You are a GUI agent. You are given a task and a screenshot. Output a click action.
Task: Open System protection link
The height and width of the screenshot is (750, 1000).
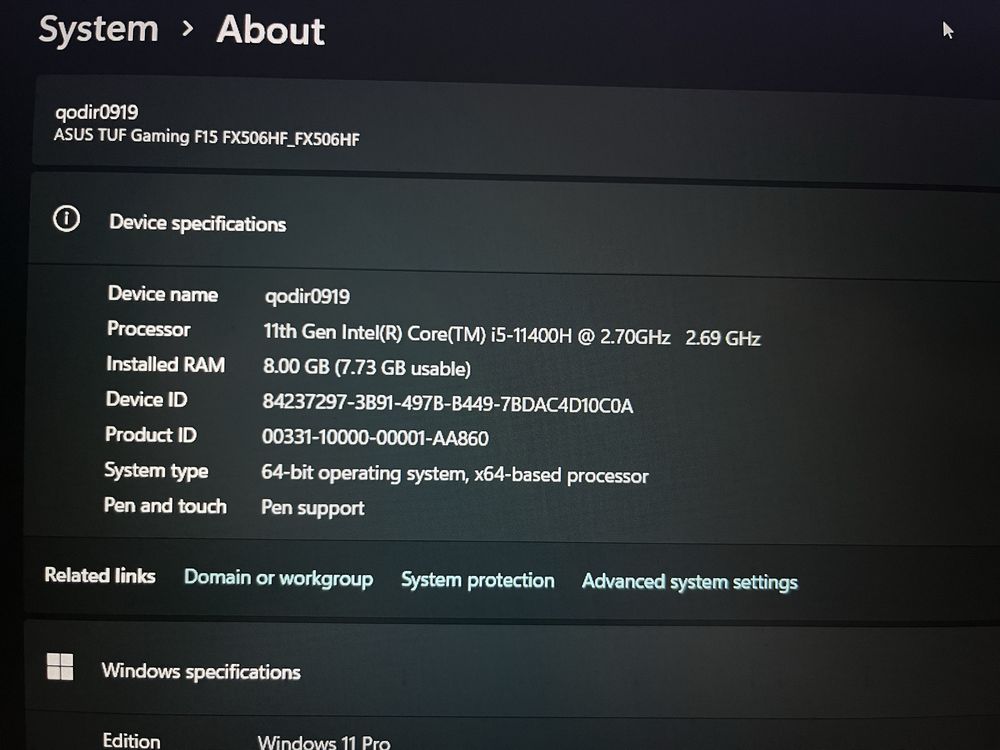point(478,580)
